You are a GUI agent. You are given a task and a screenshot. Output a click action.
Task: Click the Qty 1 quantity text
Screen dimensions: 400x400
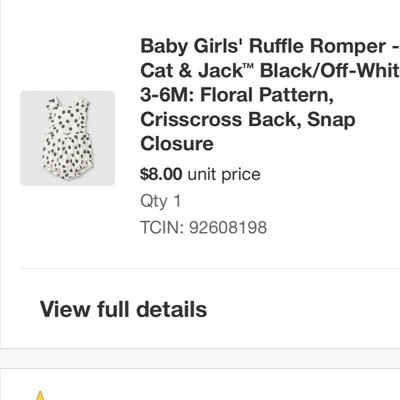coord(161,201)
